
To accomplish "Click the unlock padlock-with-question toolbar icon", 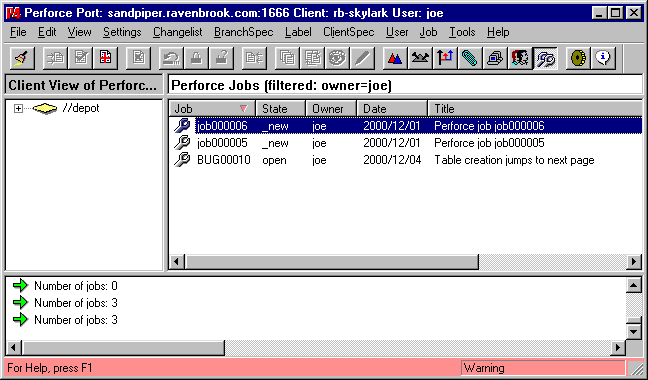I will [222, 58].
